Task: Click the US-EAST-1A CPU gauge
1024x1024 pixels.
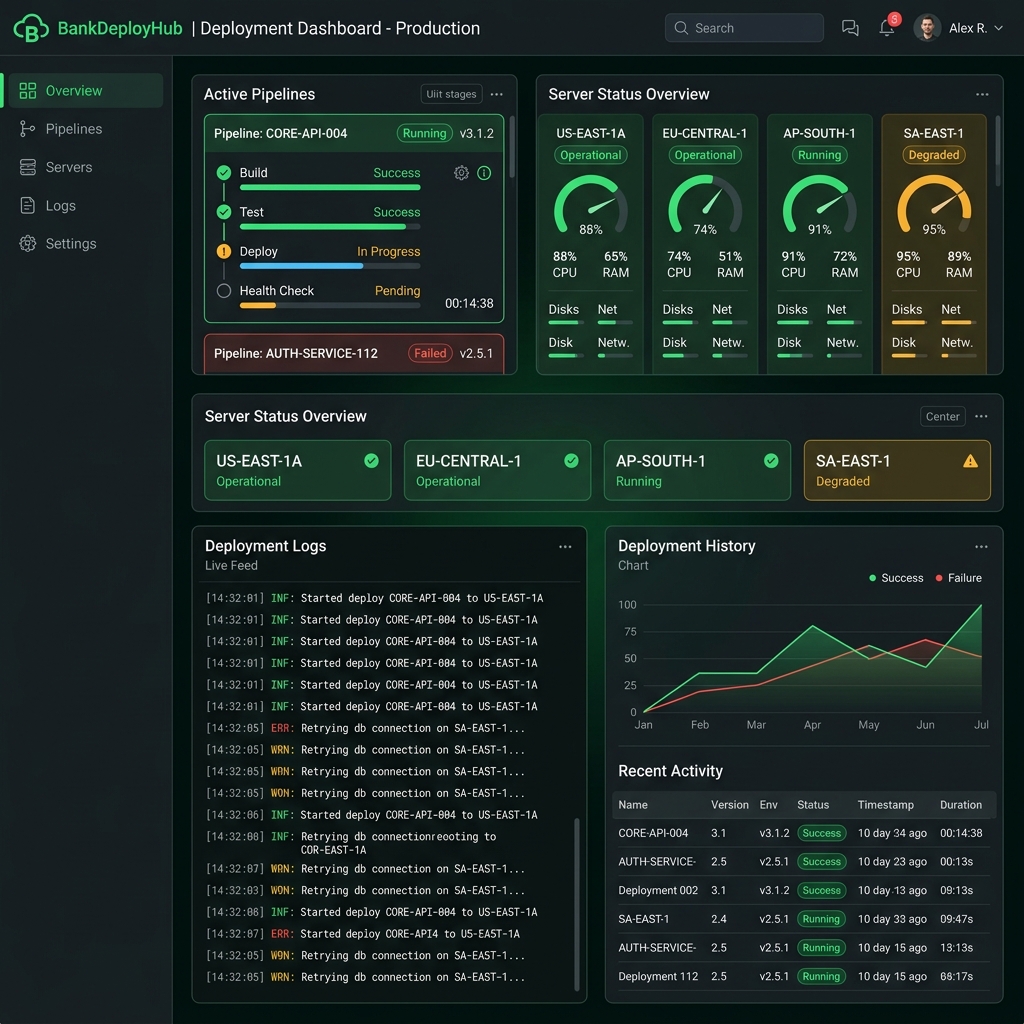Action: pos(590,206)
